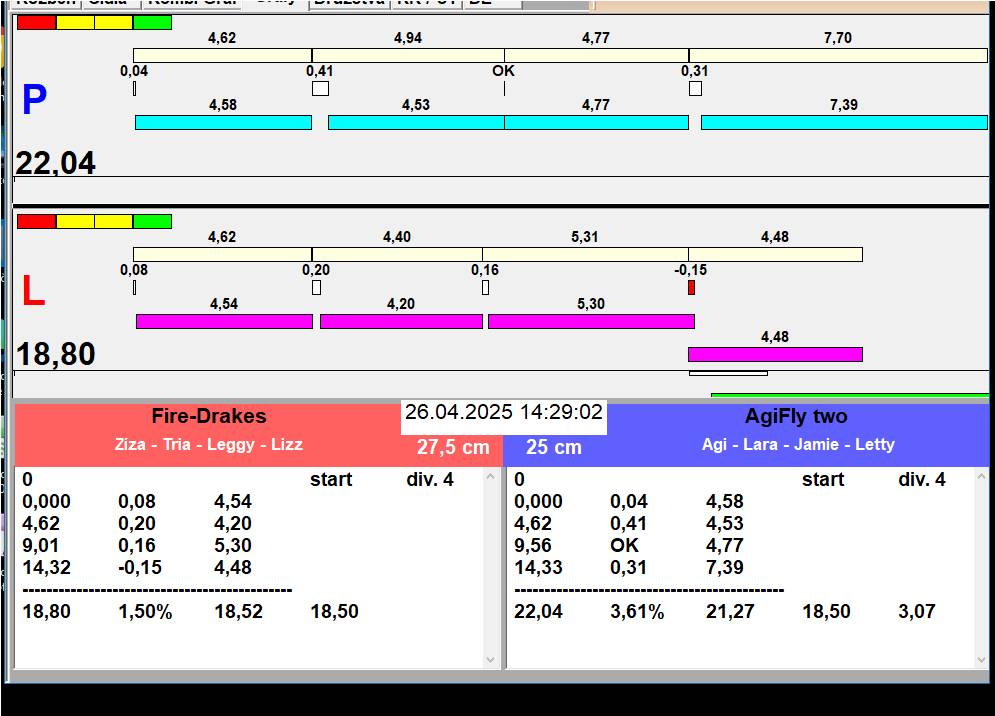Select the magenta 4,48 run bar
Image resolution: width=995 pixels, height=716 pixels.
click(x=774, y=354)
